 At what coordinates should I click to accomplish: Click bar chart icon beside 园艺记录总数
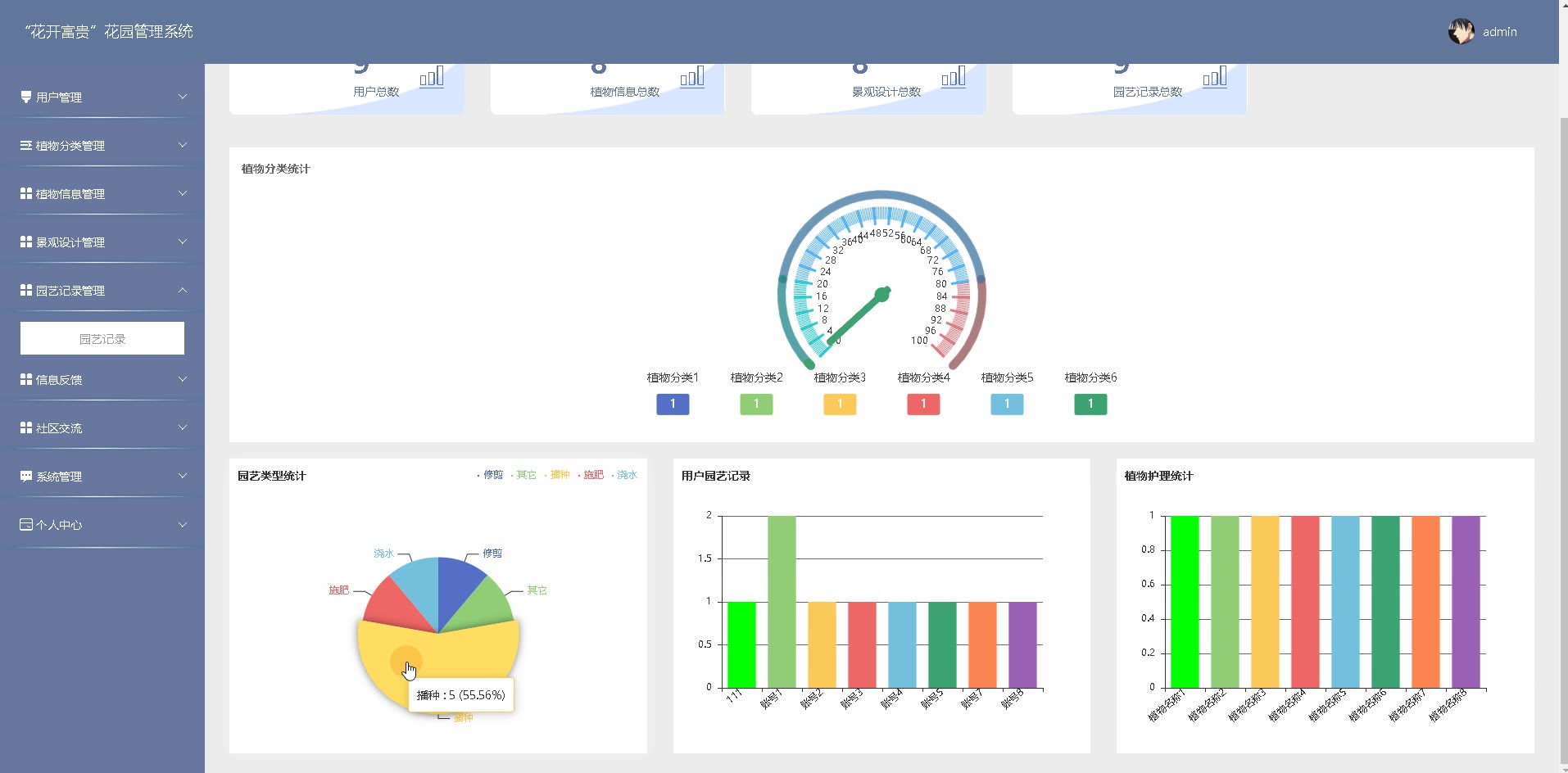click(x=1215, y=76)
